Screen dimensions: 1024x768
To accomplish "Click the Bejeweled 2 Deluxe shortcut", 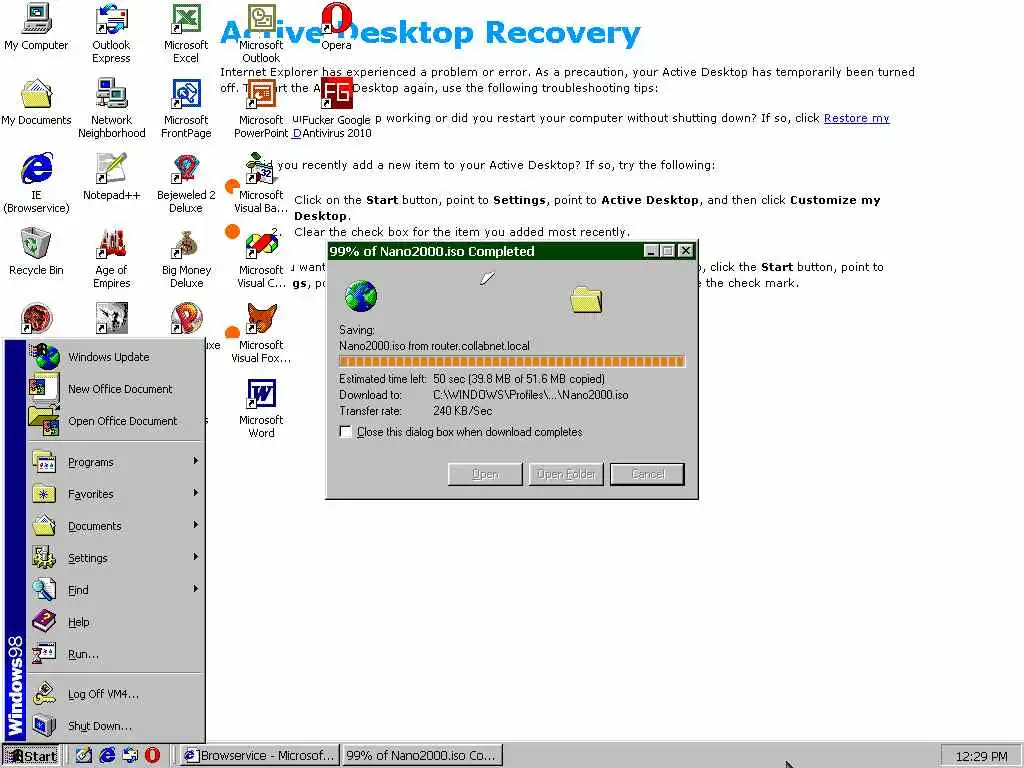I will [186, 183].
